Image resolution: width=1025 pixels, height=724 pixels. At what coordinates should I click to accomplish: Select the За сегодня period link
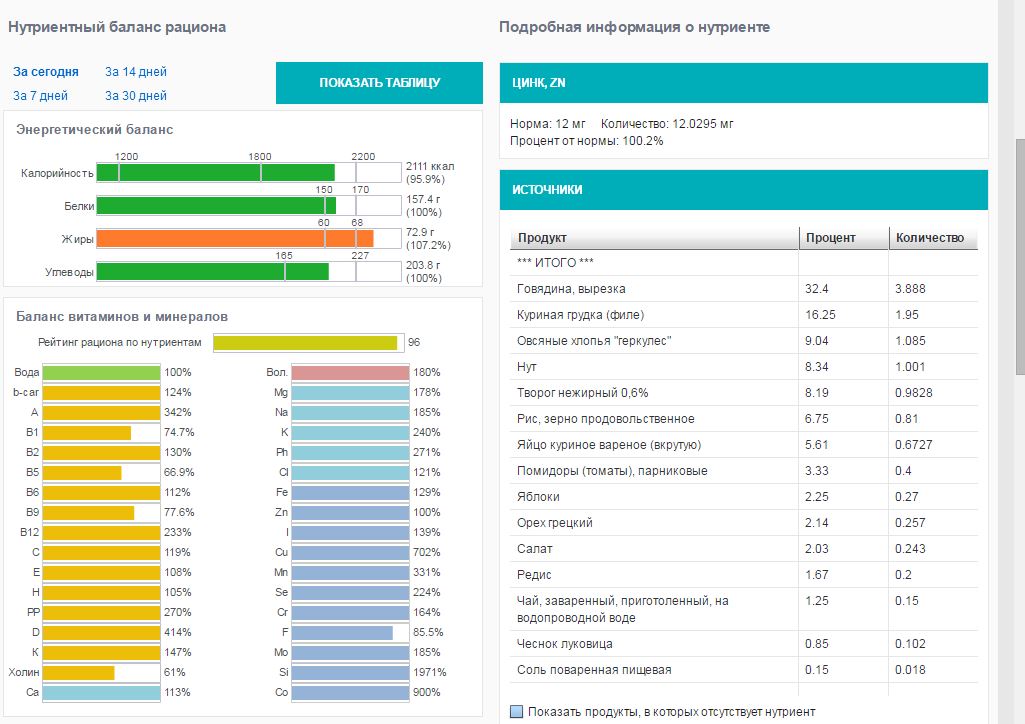tap(45, 72)
